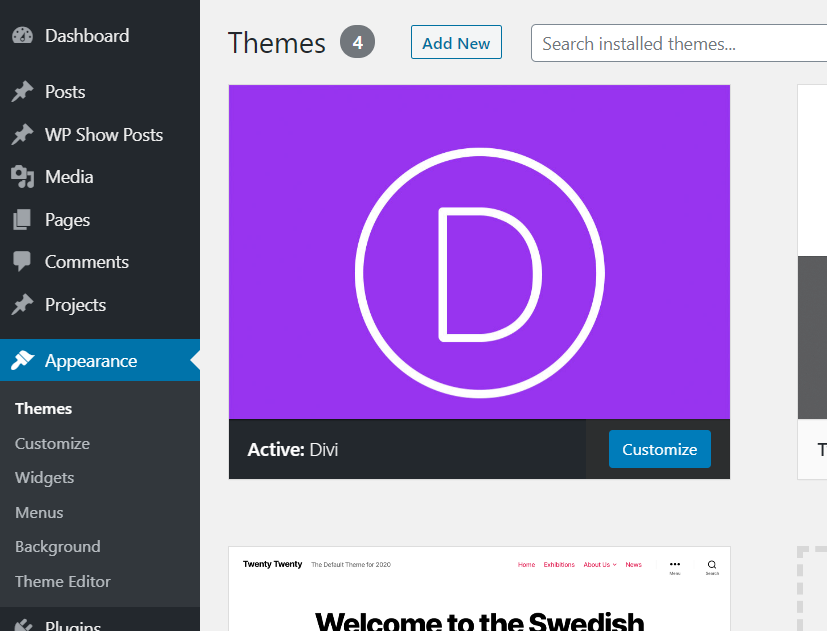Open the Theme Editor submenu link

point(63,581)
